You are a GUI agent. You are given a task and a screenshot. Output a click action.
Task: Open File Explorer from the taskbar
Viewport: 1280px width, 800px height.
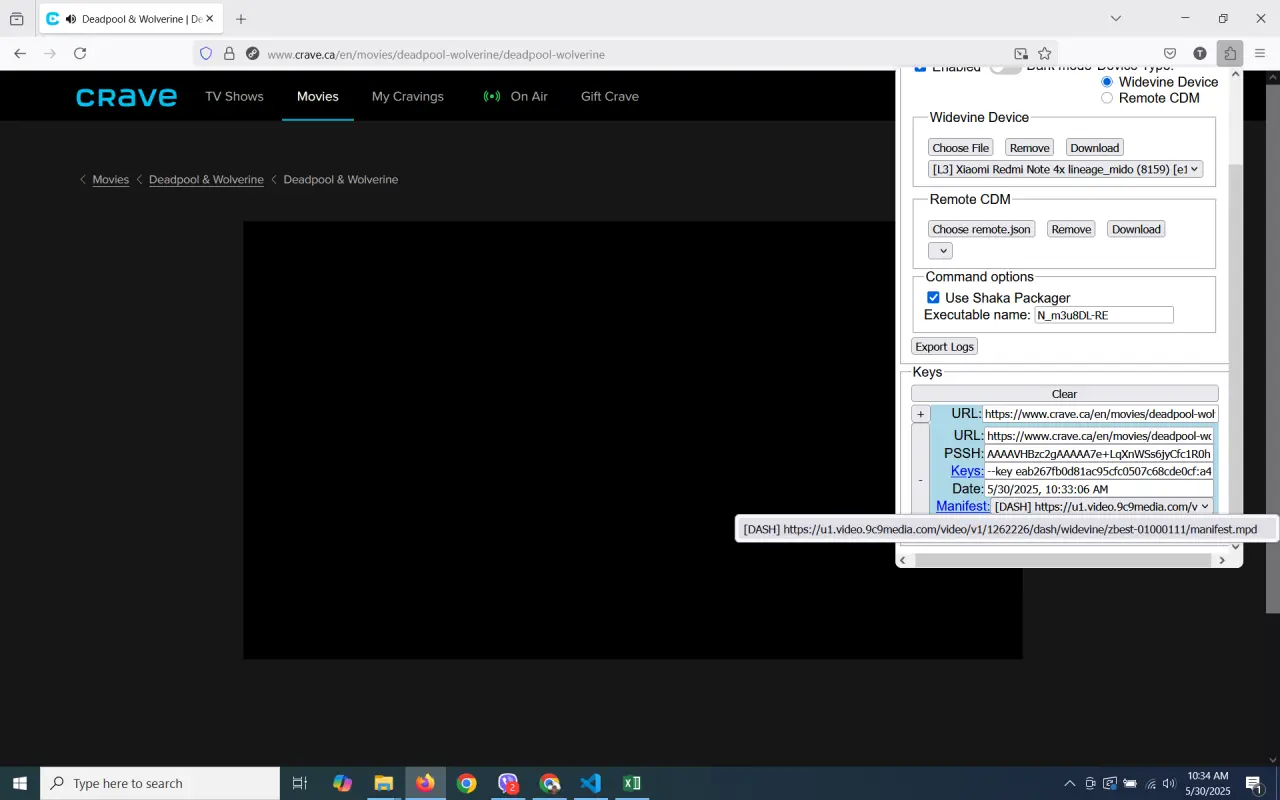coord(384,783)
